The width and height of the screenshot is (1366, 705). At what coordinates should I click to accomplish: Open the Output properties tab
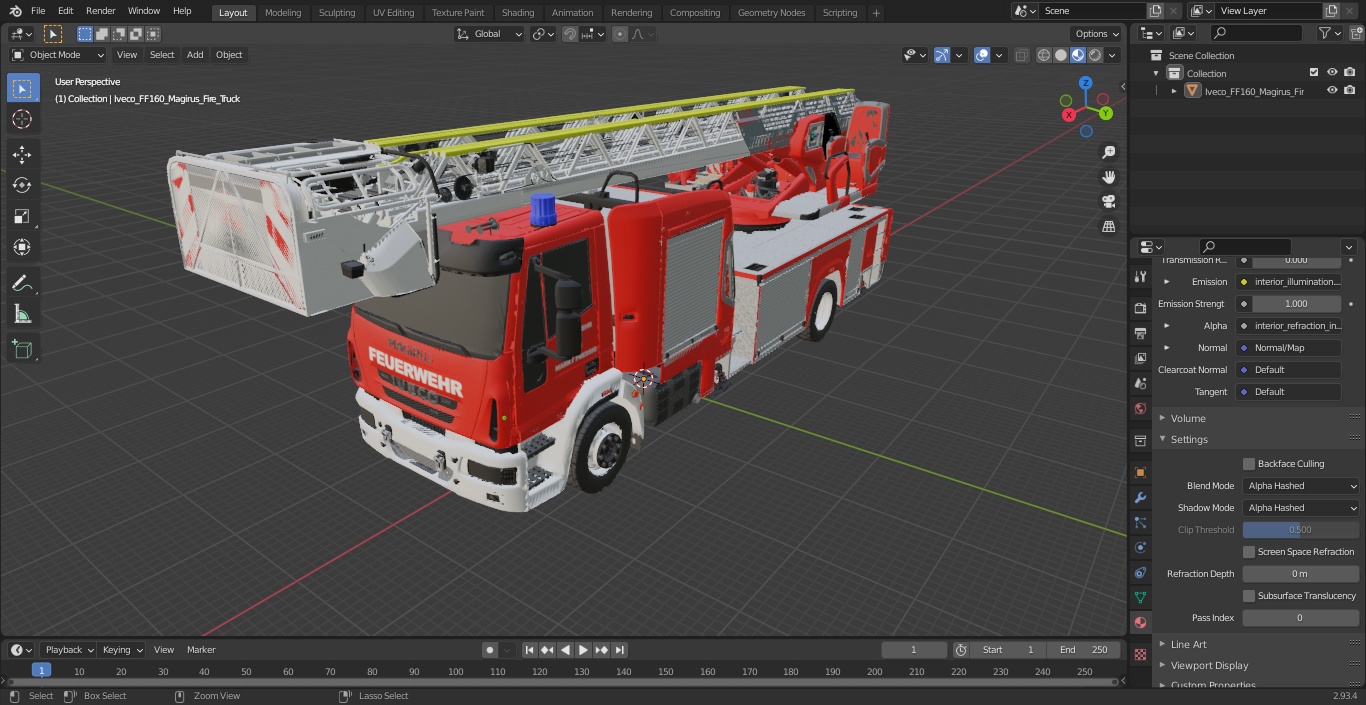tap(1140, 333)
